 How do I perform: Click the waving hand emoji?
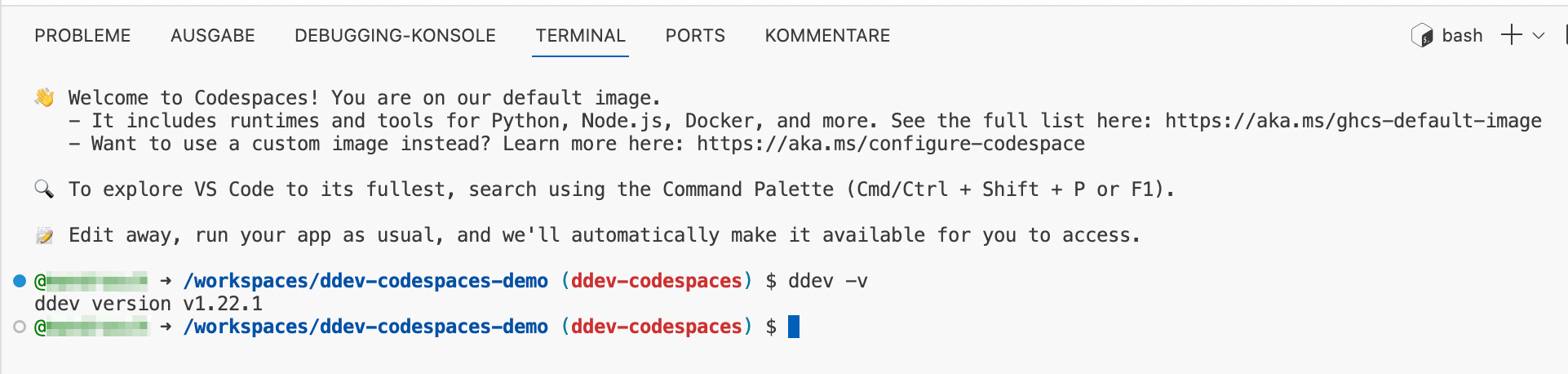[x=44, y=98]
